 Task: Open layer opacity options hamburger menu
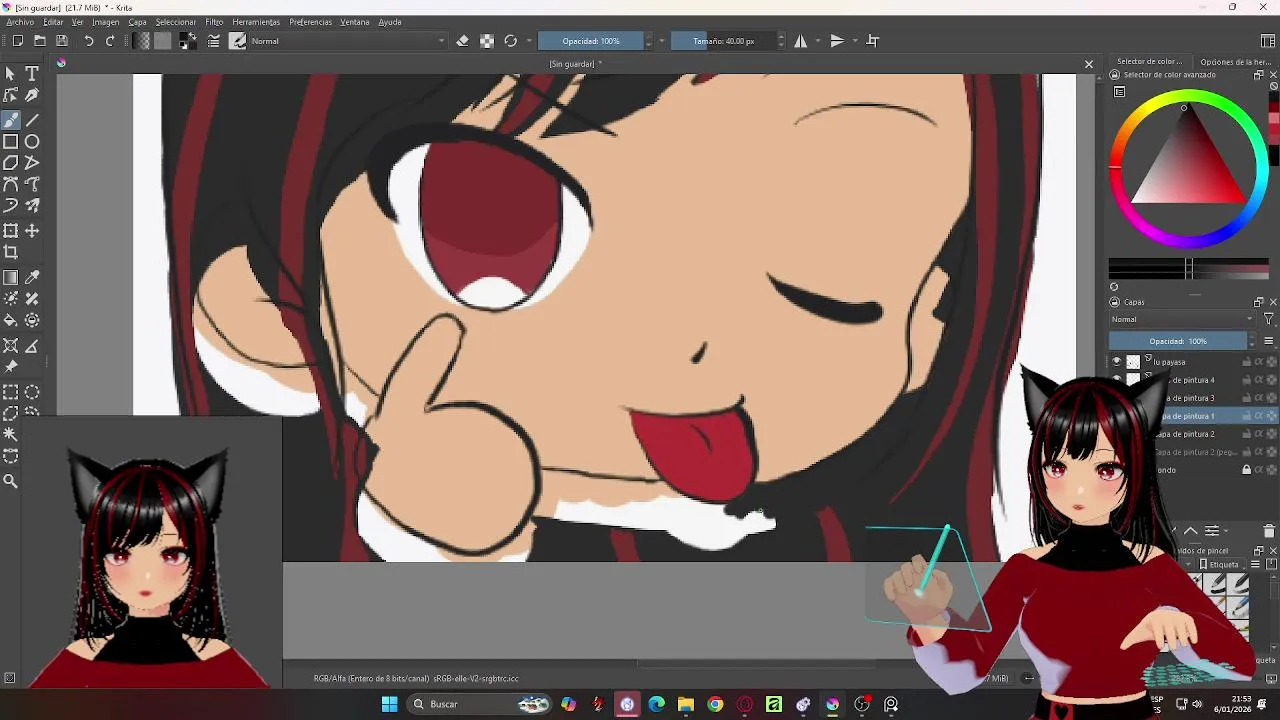point(1269,341)
